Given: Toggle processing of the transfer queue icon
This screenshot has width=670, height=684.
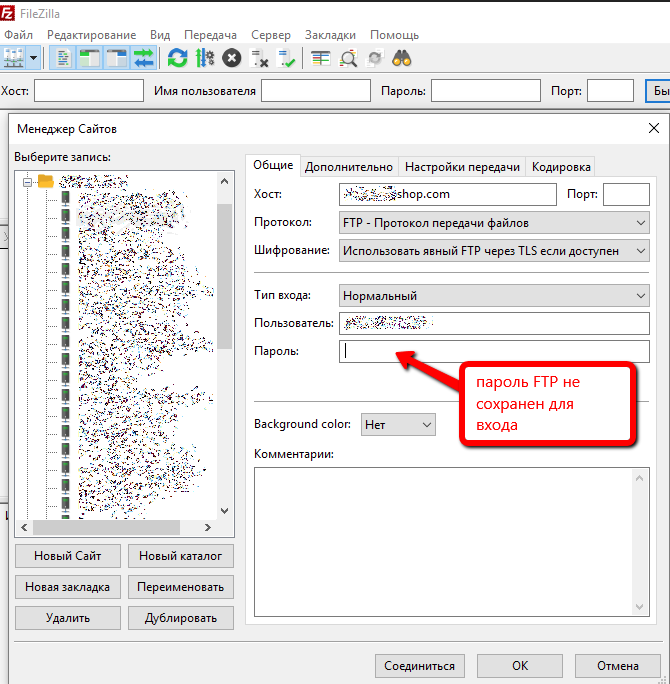Looking at the screenshot, I should (205, 58).
